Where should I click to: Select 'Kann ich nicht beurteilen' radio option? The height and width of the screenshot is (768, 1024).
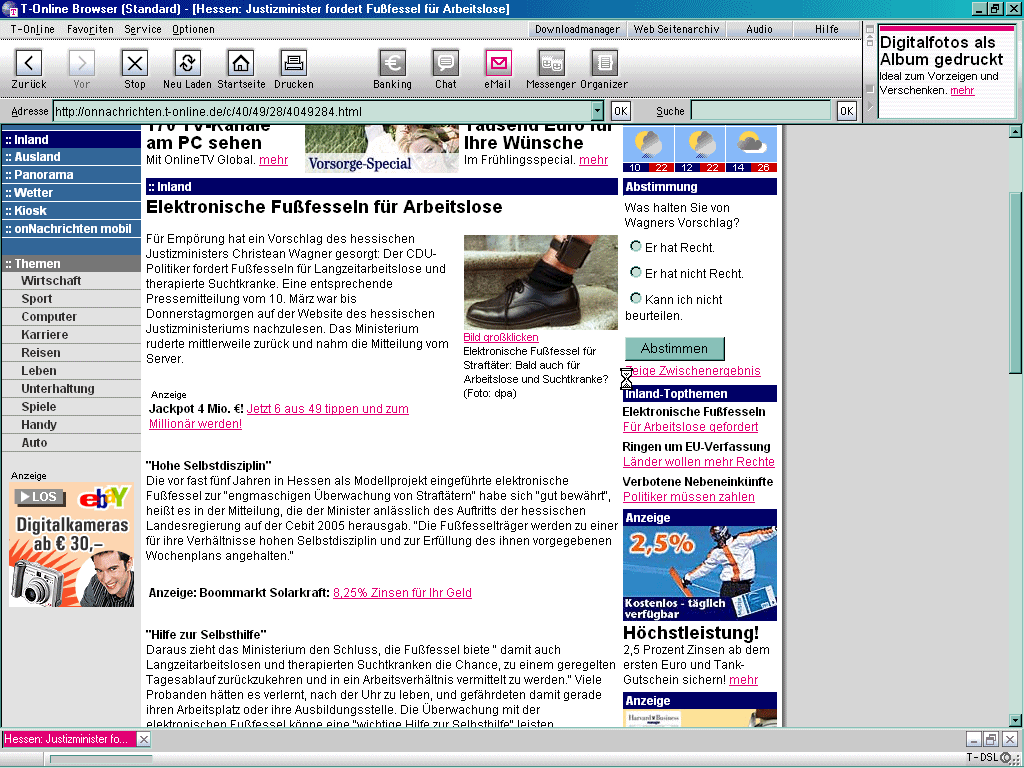coord(636,298)
